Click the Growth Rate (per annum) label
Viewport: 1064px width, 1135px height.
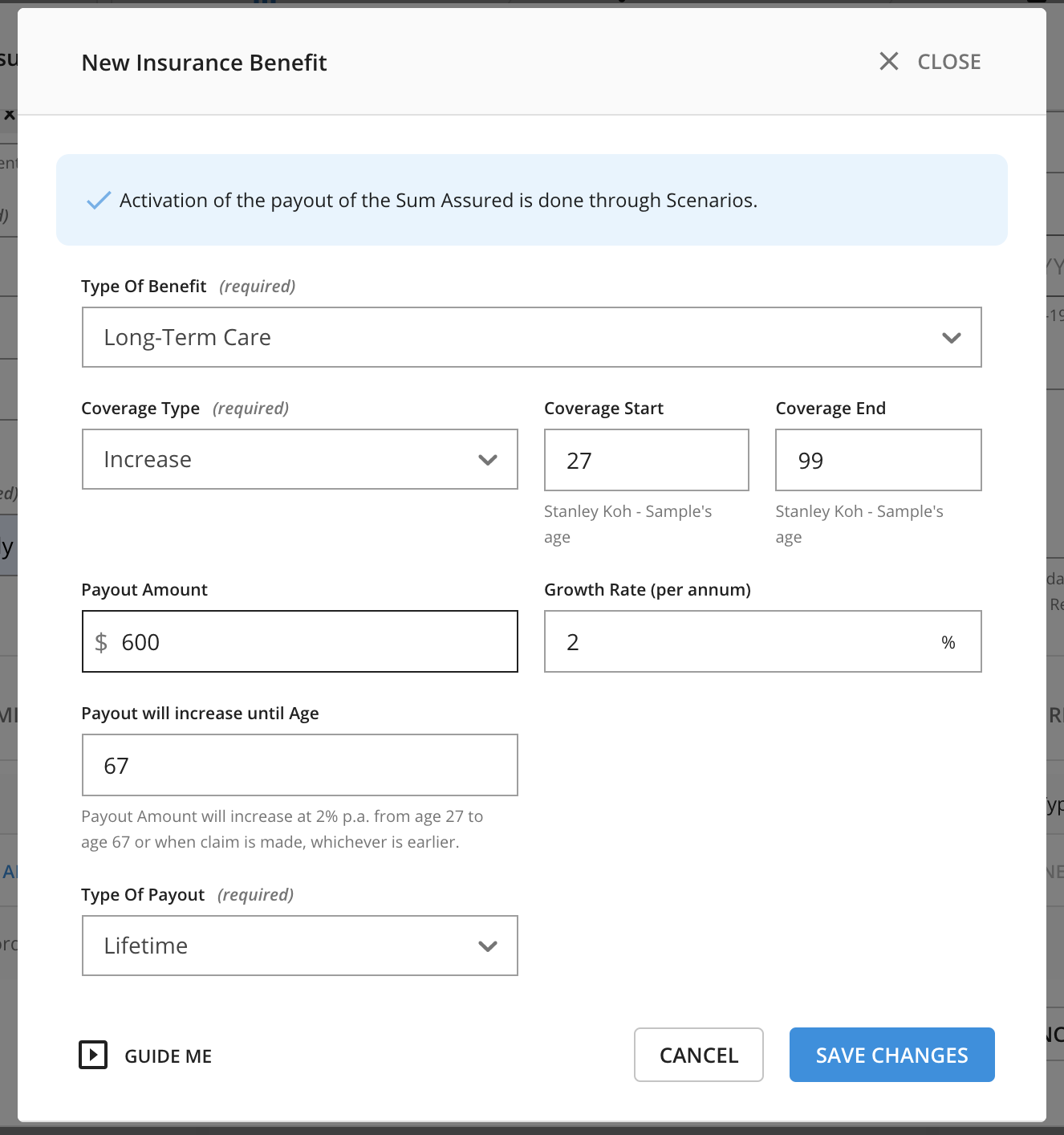pos(648,590)
